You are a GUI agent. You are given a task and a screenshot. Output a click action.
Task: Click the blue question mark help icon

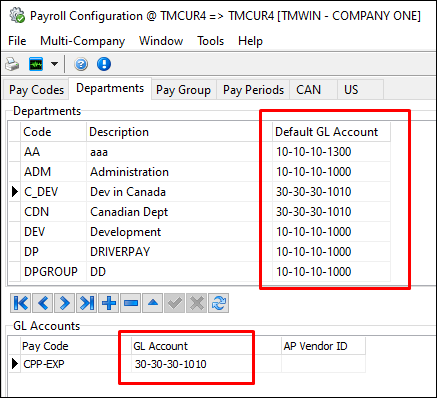pos(81,64)
